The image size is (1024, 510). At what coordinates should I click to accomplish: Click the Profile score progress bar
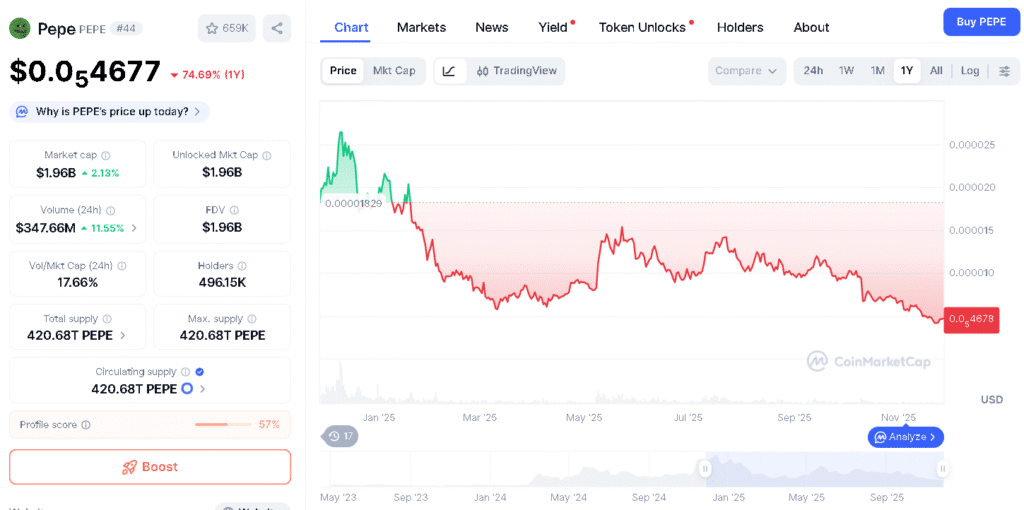223,424
